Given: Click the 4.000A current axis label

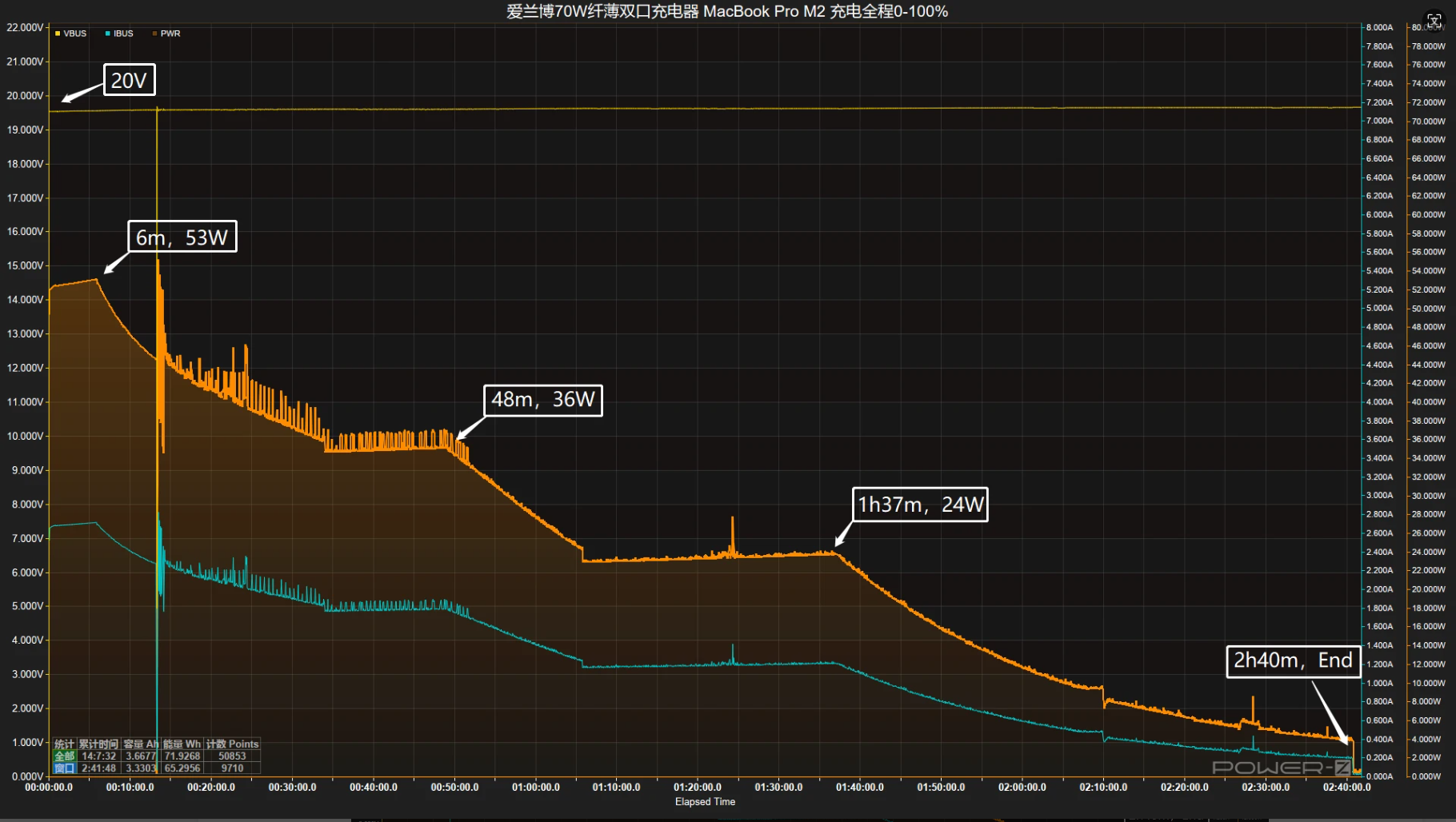Looking at the screenshot, I should tap(1379, 401).
